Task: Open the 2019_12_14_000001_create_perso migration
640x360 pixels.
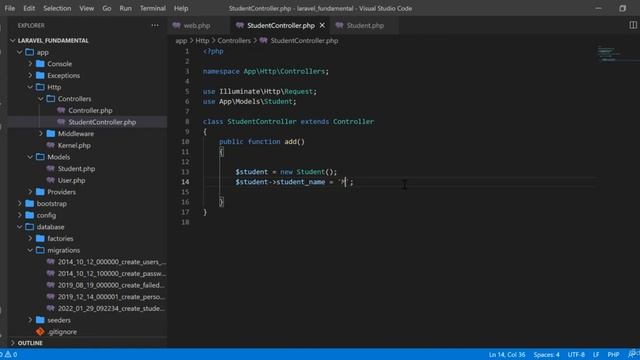Action: (111, 297)
